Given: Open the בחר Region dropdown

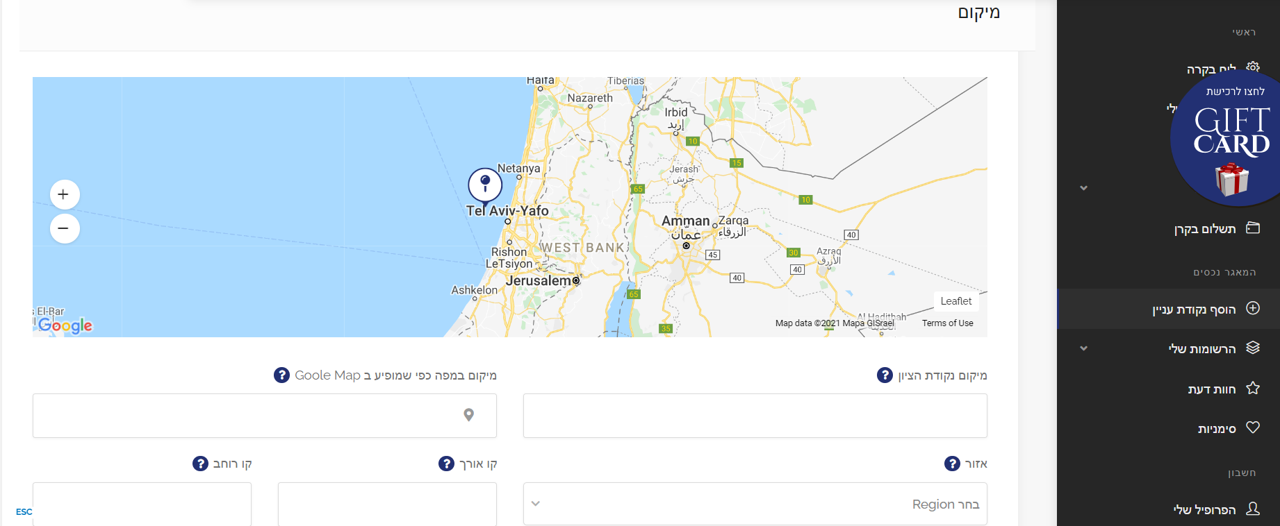Looking at the screenshot, I should tap(755, 504).
